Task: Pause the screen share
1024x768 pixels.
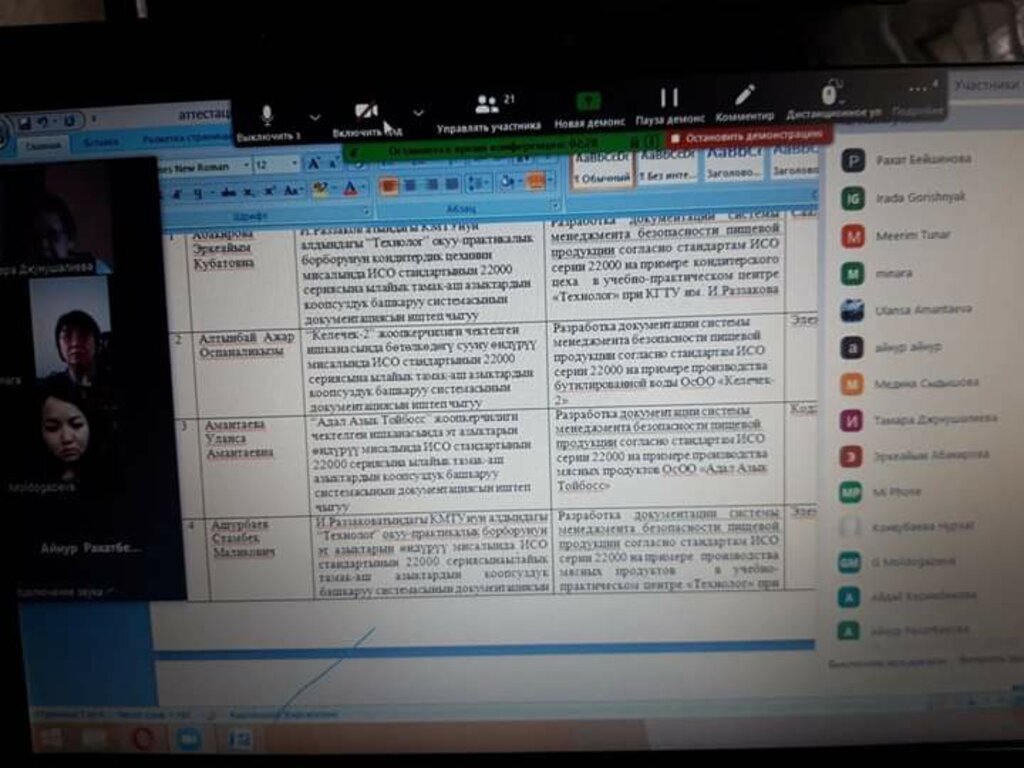Action: click(x=669, y=106)
